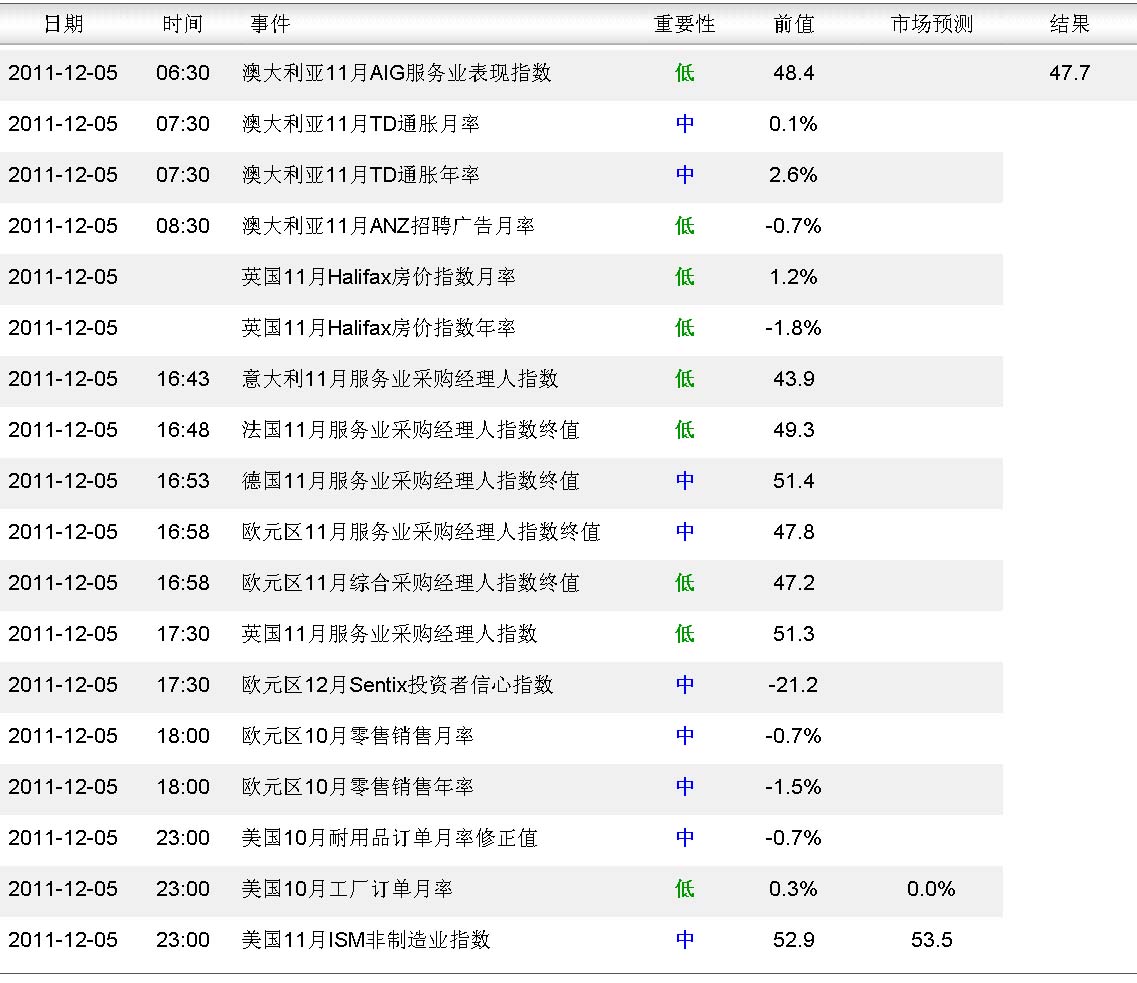The height and width of the screenshot is (983, 1137).
Task: Select 英国11月Halifax房价指数月率 event
Action: [379, 277]
